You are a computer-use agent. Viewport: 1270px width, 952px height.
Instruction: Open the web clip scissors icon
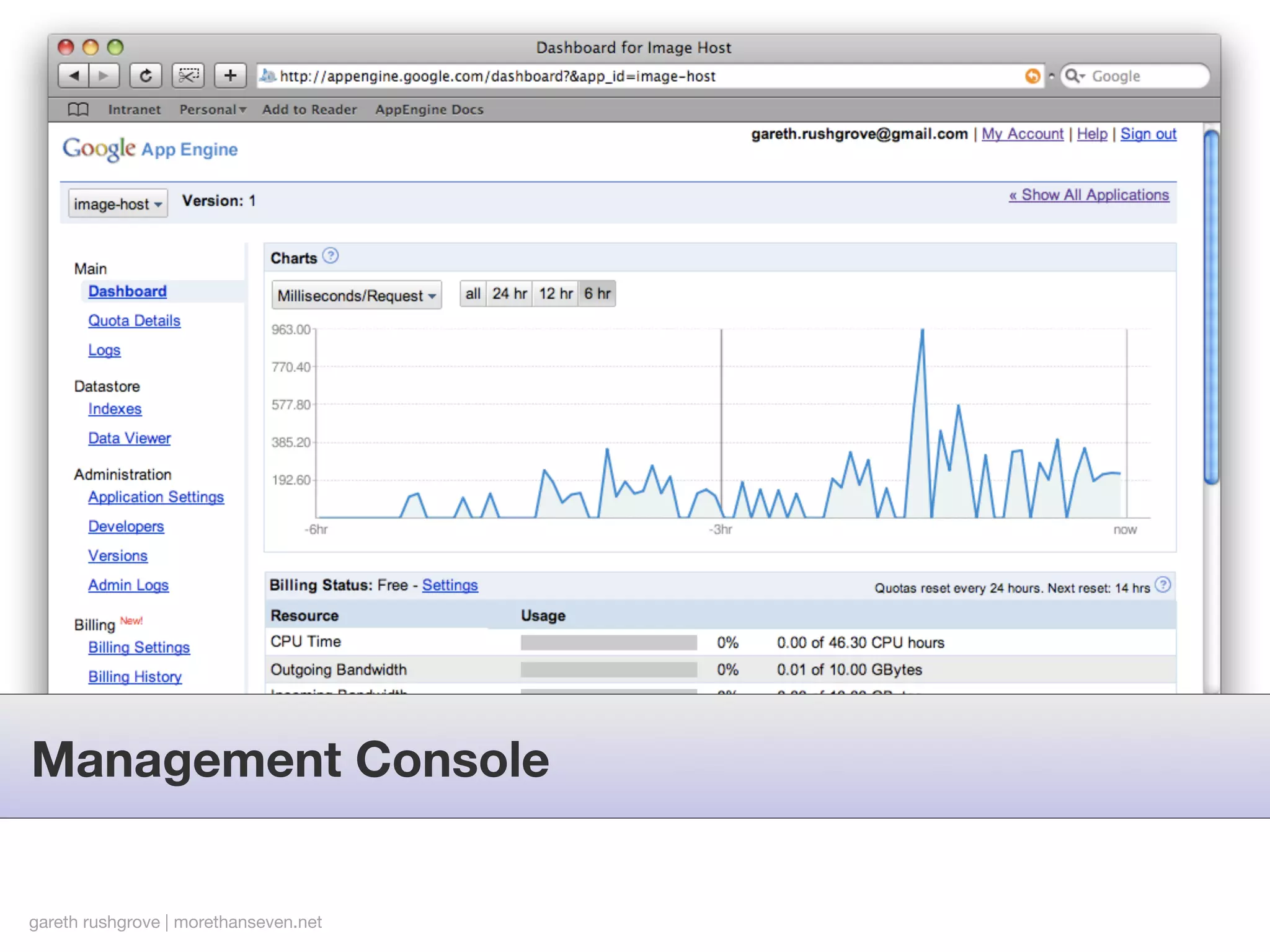click(189, 76)
